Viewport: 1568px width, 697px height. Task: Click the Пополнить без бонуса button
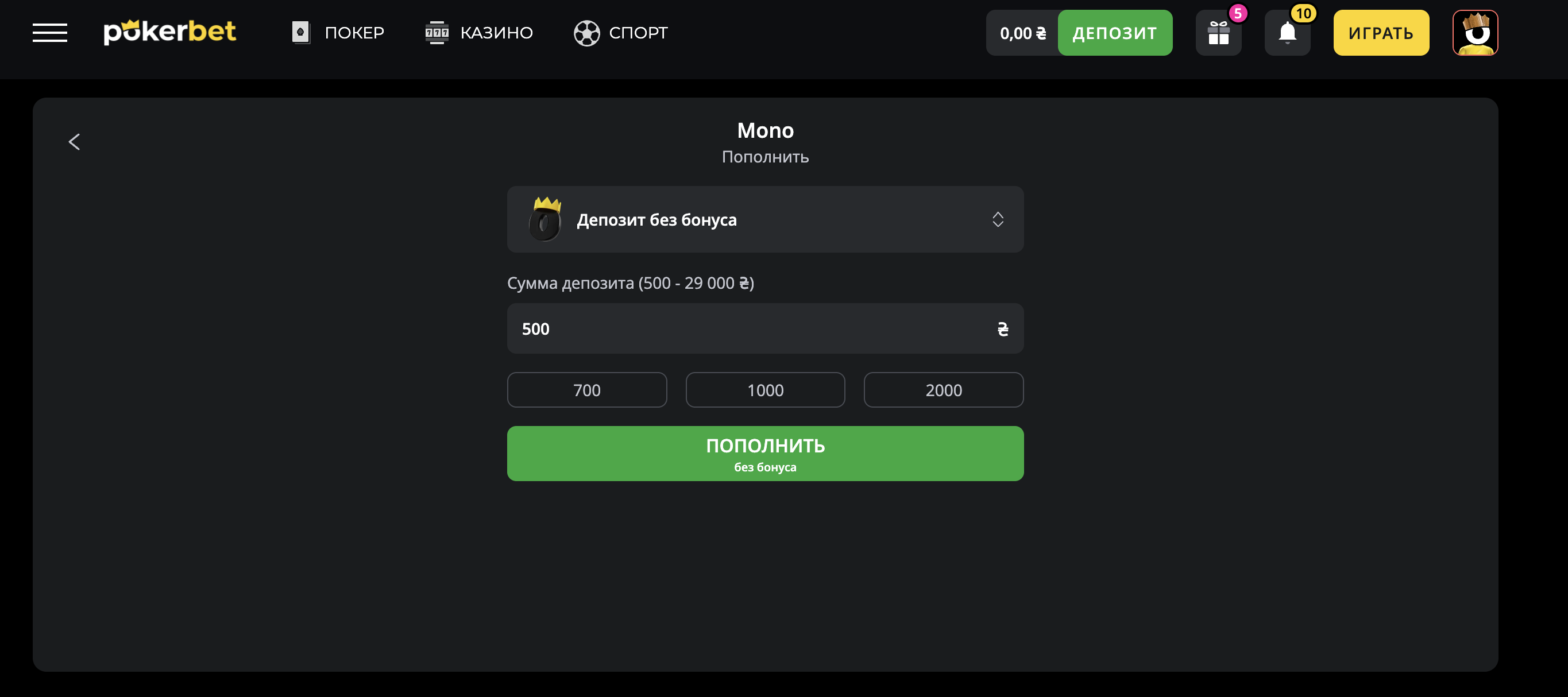[765, 454]
